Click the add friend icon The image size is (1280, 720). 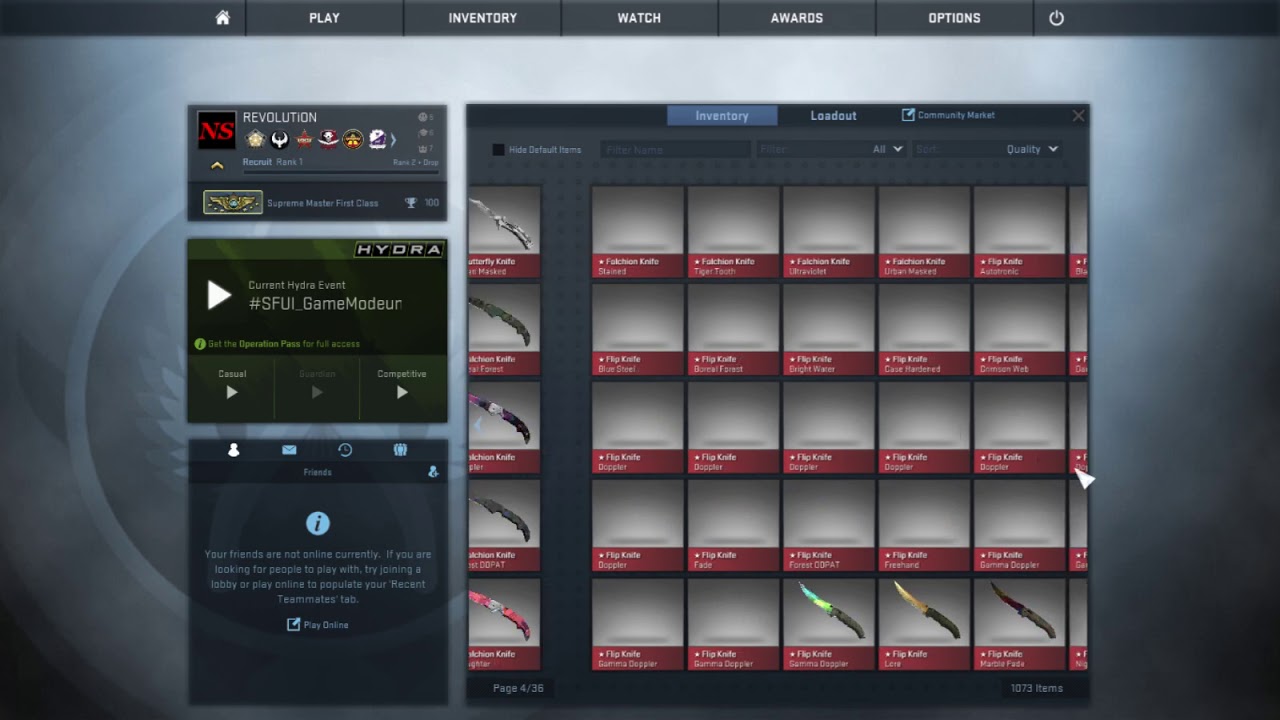(x=433, y=472)
